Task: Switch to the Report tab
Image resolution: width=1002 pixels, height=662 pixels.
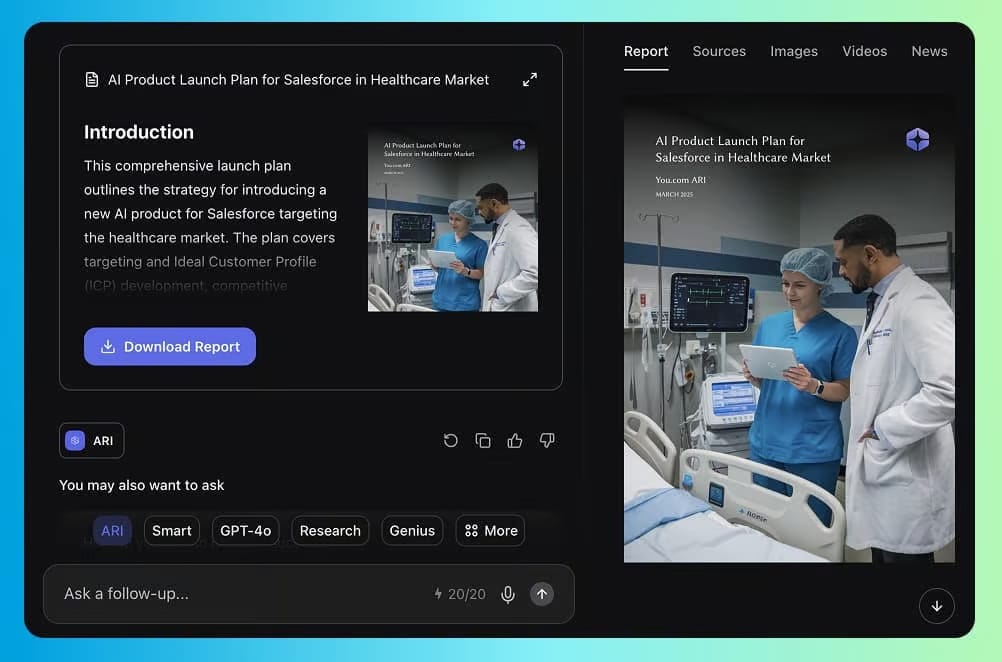Action: 646,51
